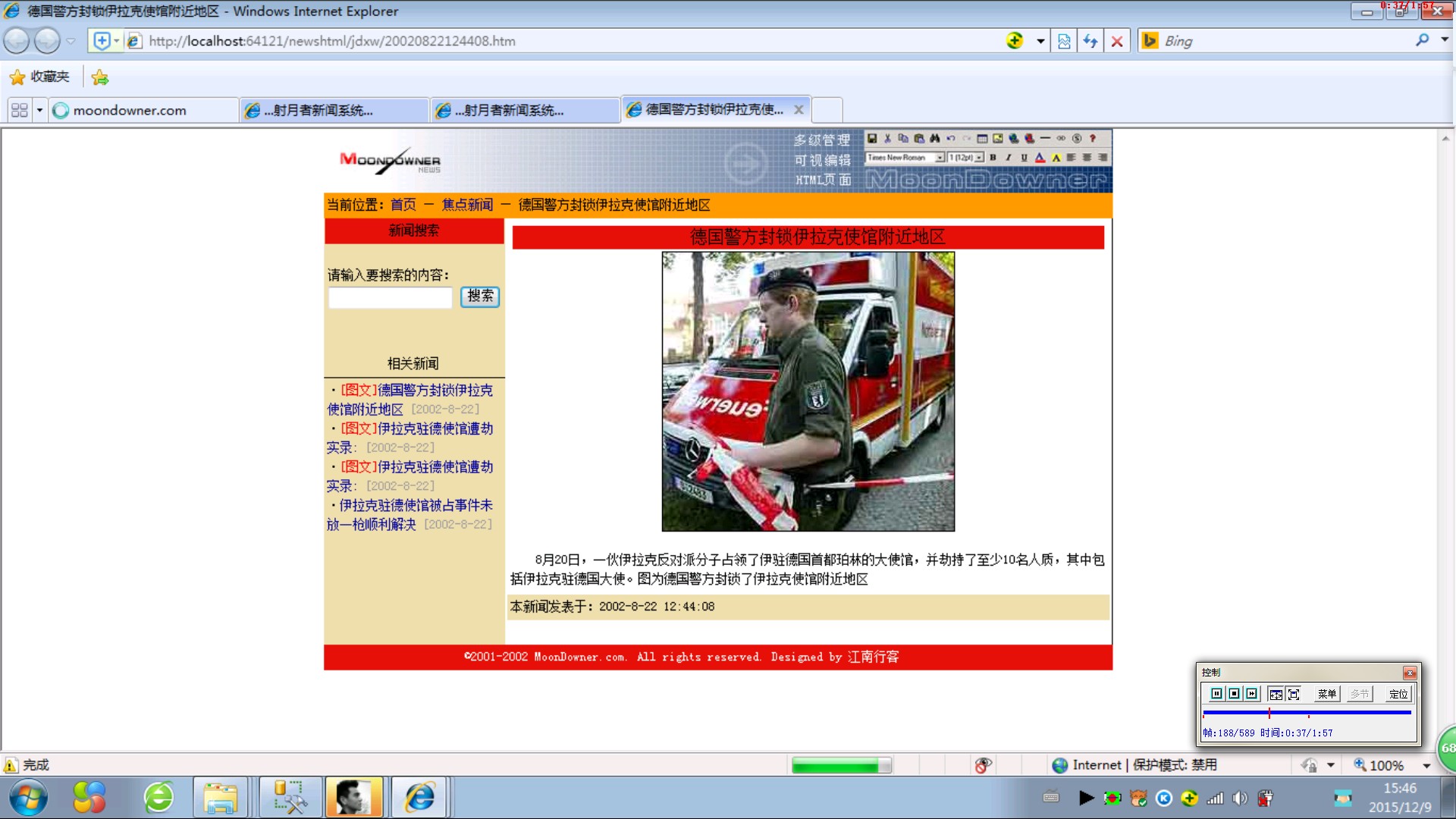Viewport: 1456px width, 819px height.
Task: Click the green page loading progress bar
Action: point(841,765)
